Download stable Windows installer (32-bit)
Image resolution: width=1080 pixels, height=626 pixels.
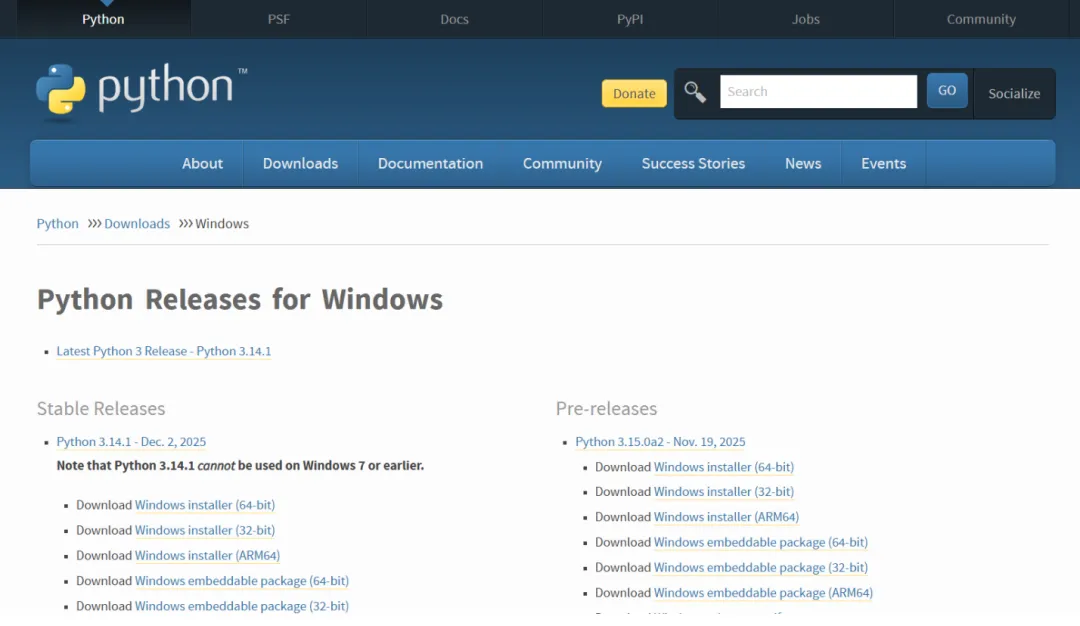[205, 530]
